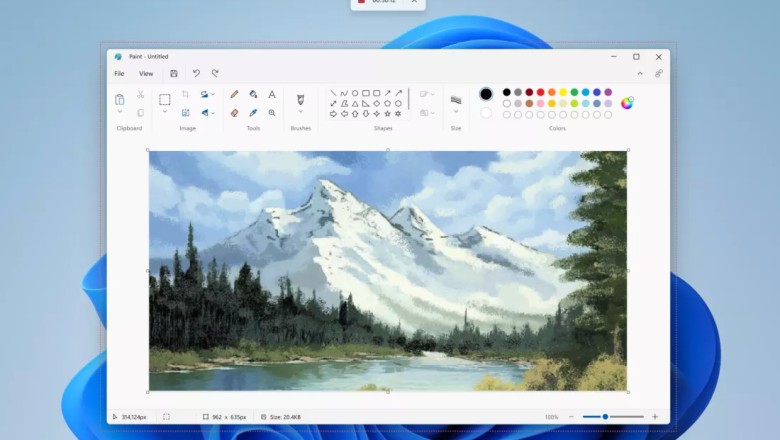Choose the Curve shape
The height and width of the screenshot is (440, 780).
pos(344,93)
